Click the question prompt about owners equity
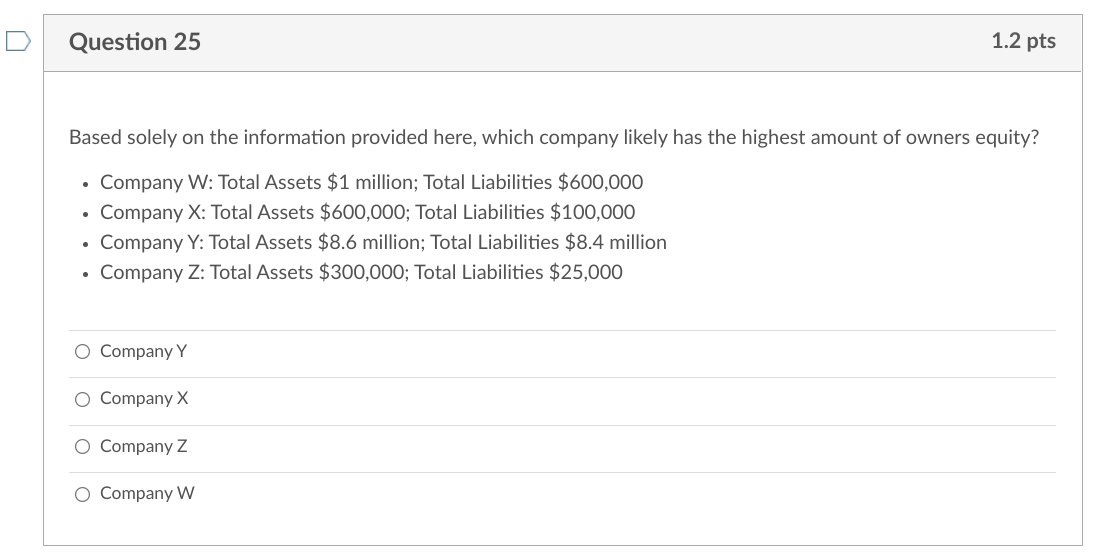This screenshot has width=1107, height=560. click(x=554, y=137)
